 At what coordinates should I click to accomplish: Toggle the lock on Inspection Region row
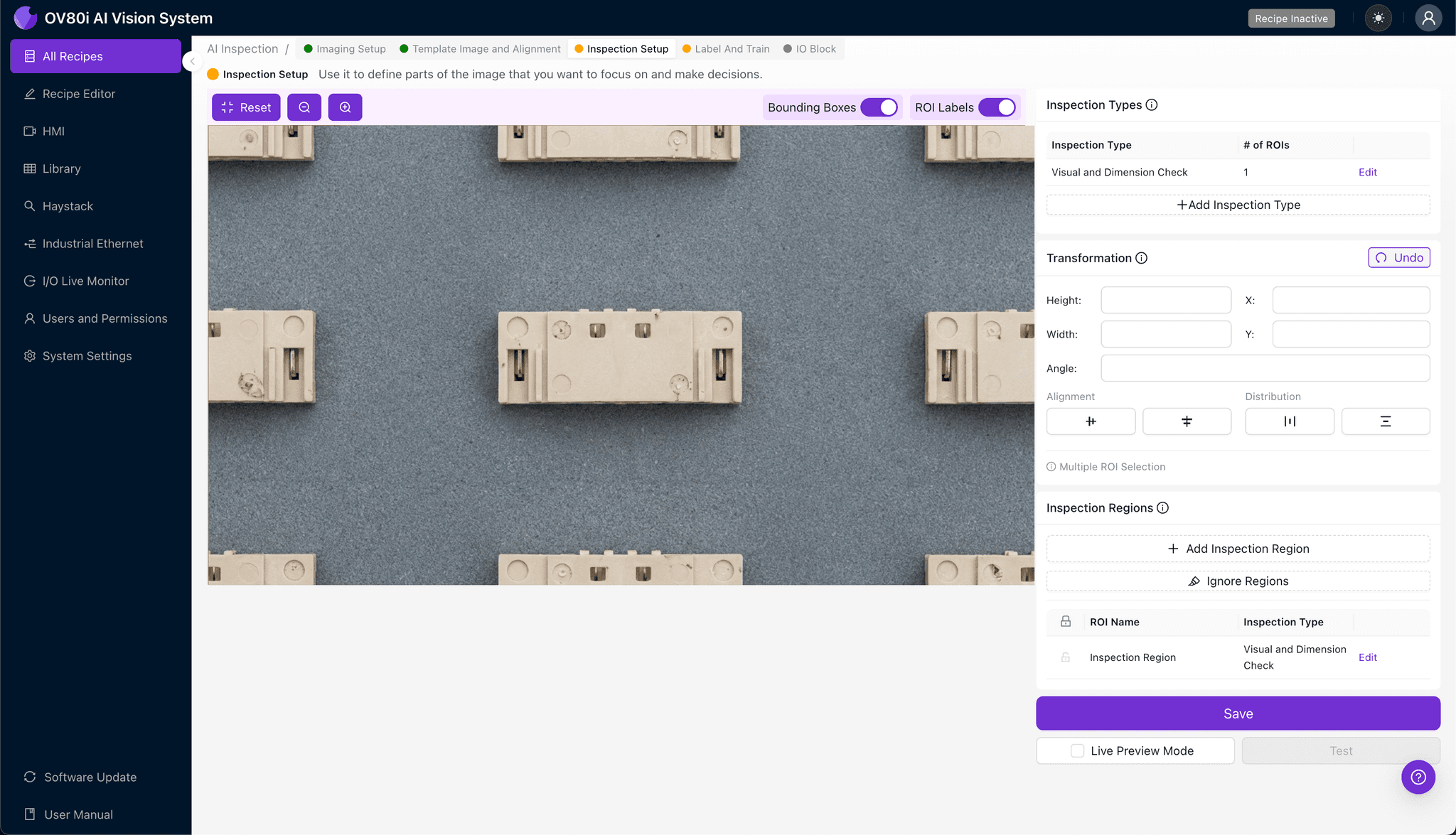click(1065, 657)
